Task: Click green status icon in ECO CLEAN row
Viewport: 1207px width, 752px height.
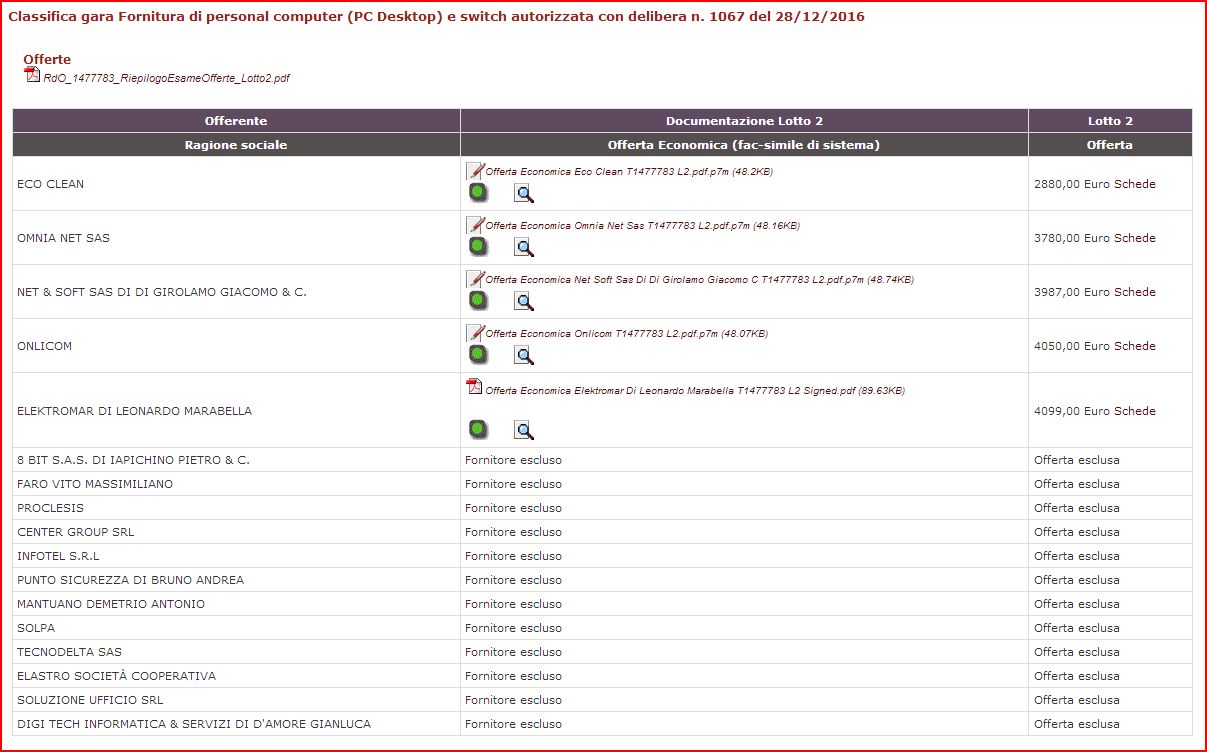Action: point(478,192)
